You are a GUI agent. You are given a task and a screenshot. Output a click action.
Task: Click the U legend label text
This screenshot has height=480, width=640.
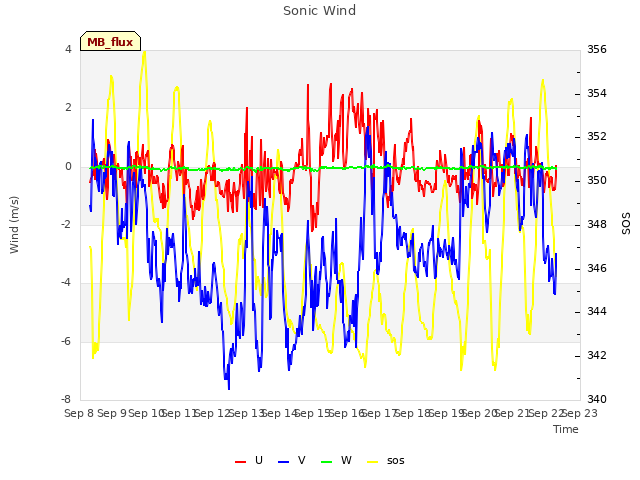[259, 460]
